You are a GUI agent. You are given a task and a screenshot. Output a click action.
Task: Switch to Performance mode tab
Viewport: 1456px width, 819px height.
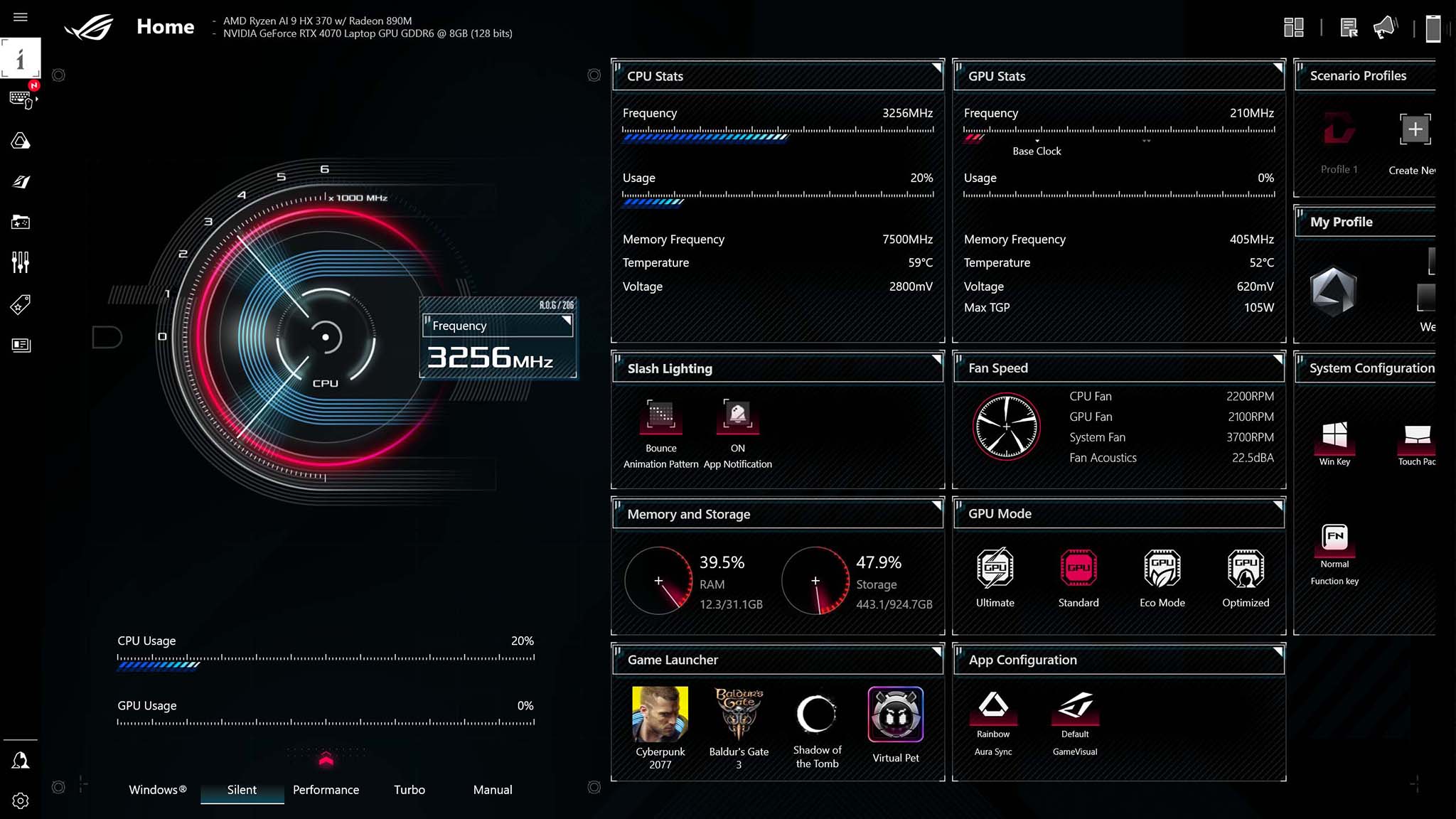(325, 789)
